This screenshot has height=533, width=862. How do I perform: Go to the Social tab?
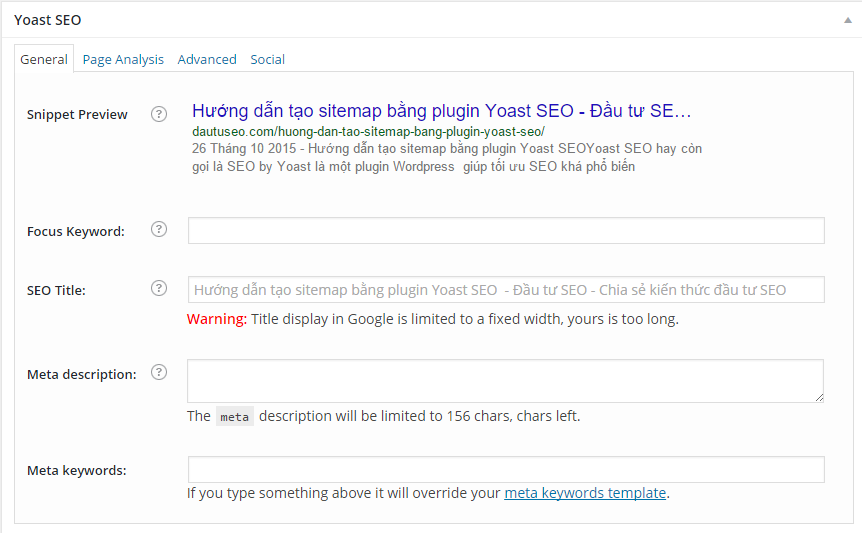(x=267, y=59)
